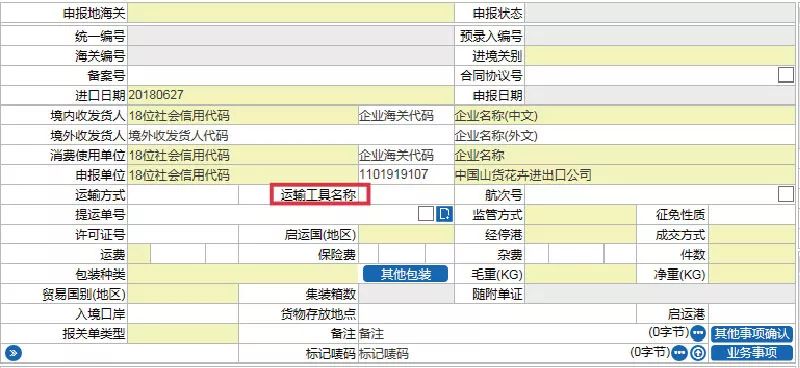This screenshot has height=368, width=800.
Task: Click the 境内收发货人 18位社会信用代码 field
Action: pos(242,116)
